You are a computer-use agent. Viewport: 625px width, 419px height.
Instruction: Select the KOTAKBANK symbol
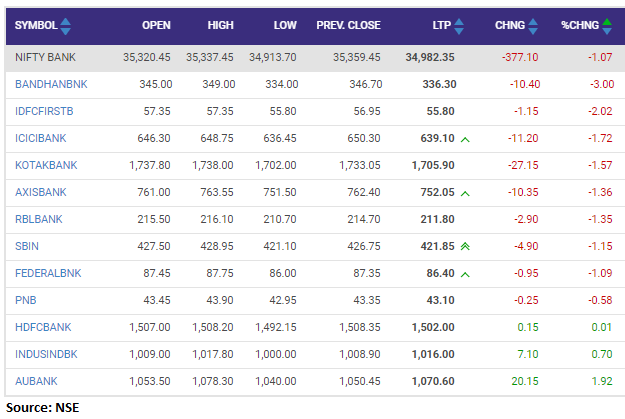point(46,165)
